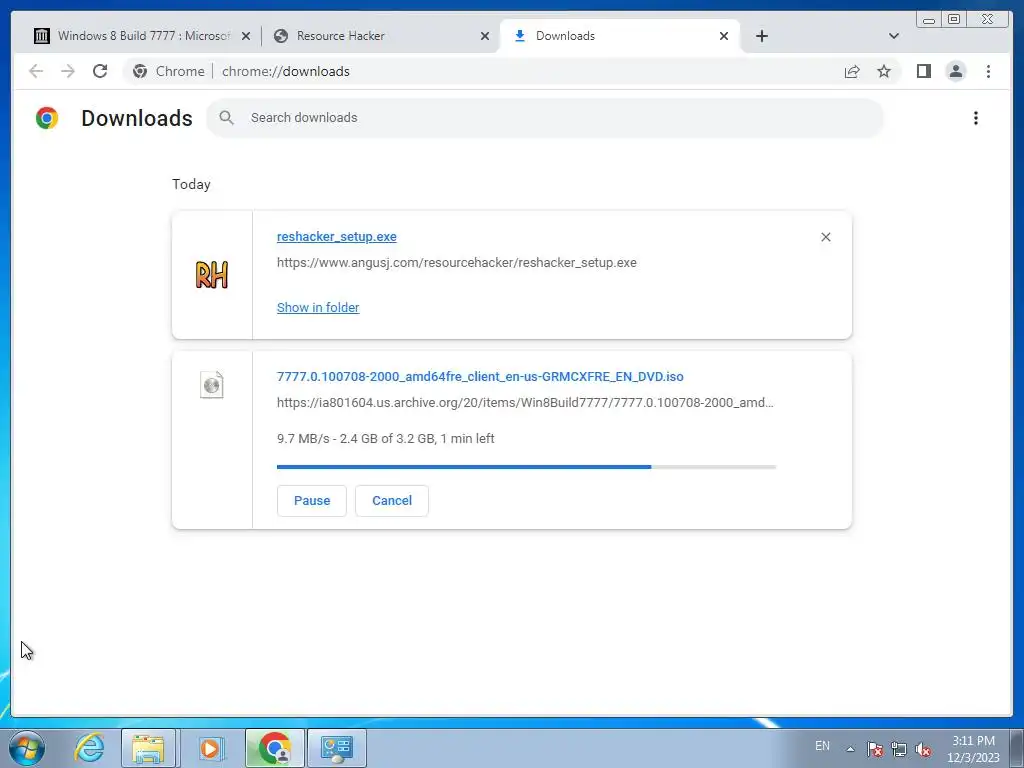Toggle the Chrome side panel
The width and height of the screenshot is (1024, 768).
tap(923, 71)
